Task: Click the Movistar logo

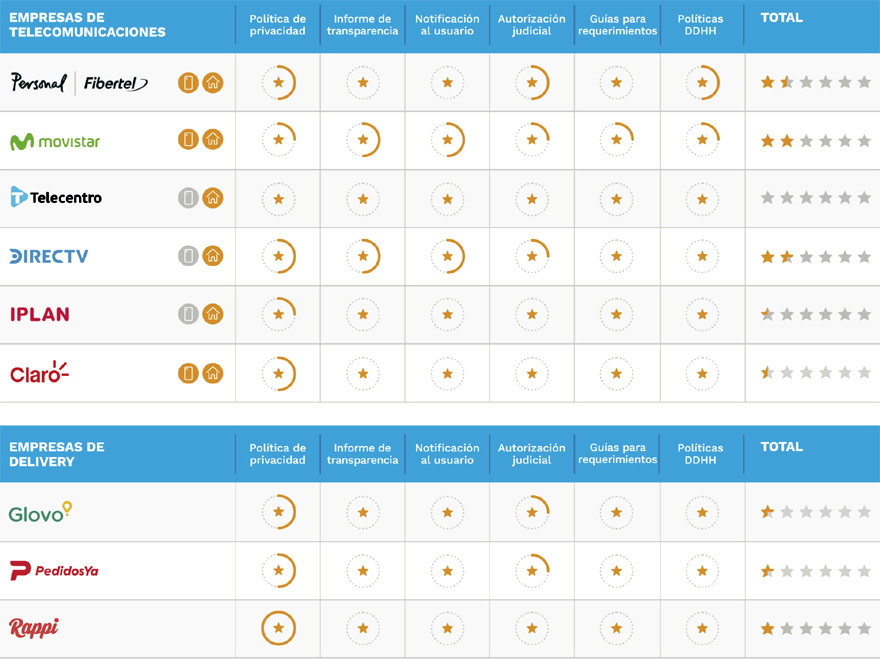Action: pos(55,141)
